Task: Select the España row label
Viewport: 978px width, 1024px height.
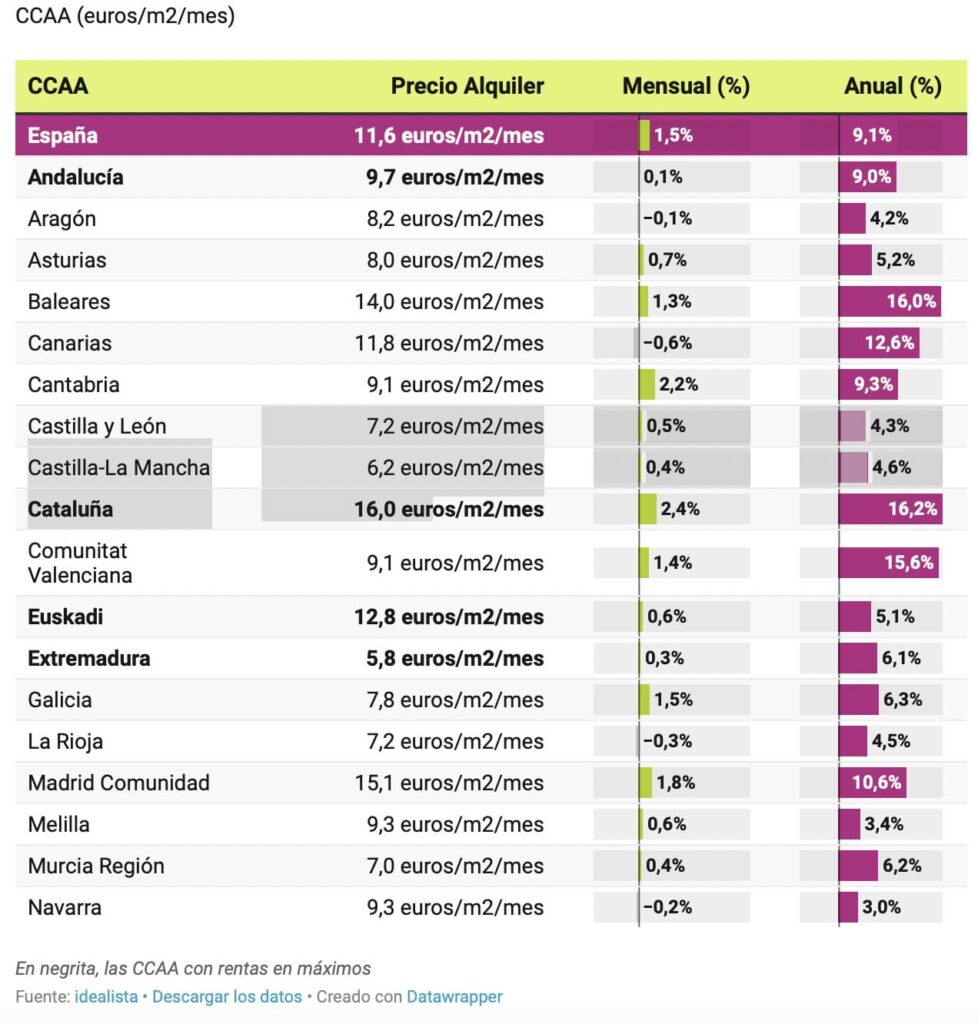Action: pos(63,135)
